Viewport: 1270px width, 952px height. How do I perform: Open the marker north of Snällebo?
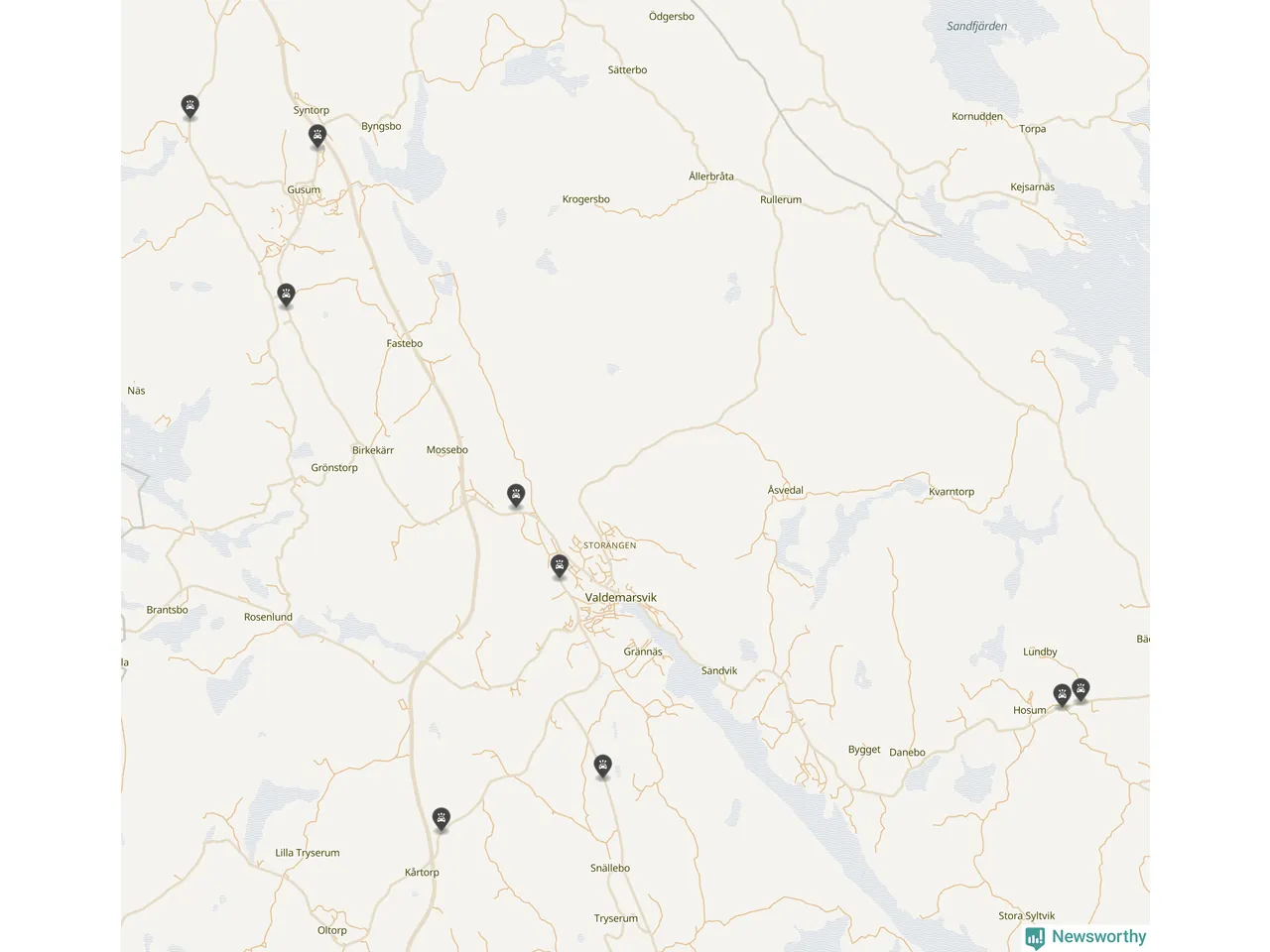coord(602,766)
